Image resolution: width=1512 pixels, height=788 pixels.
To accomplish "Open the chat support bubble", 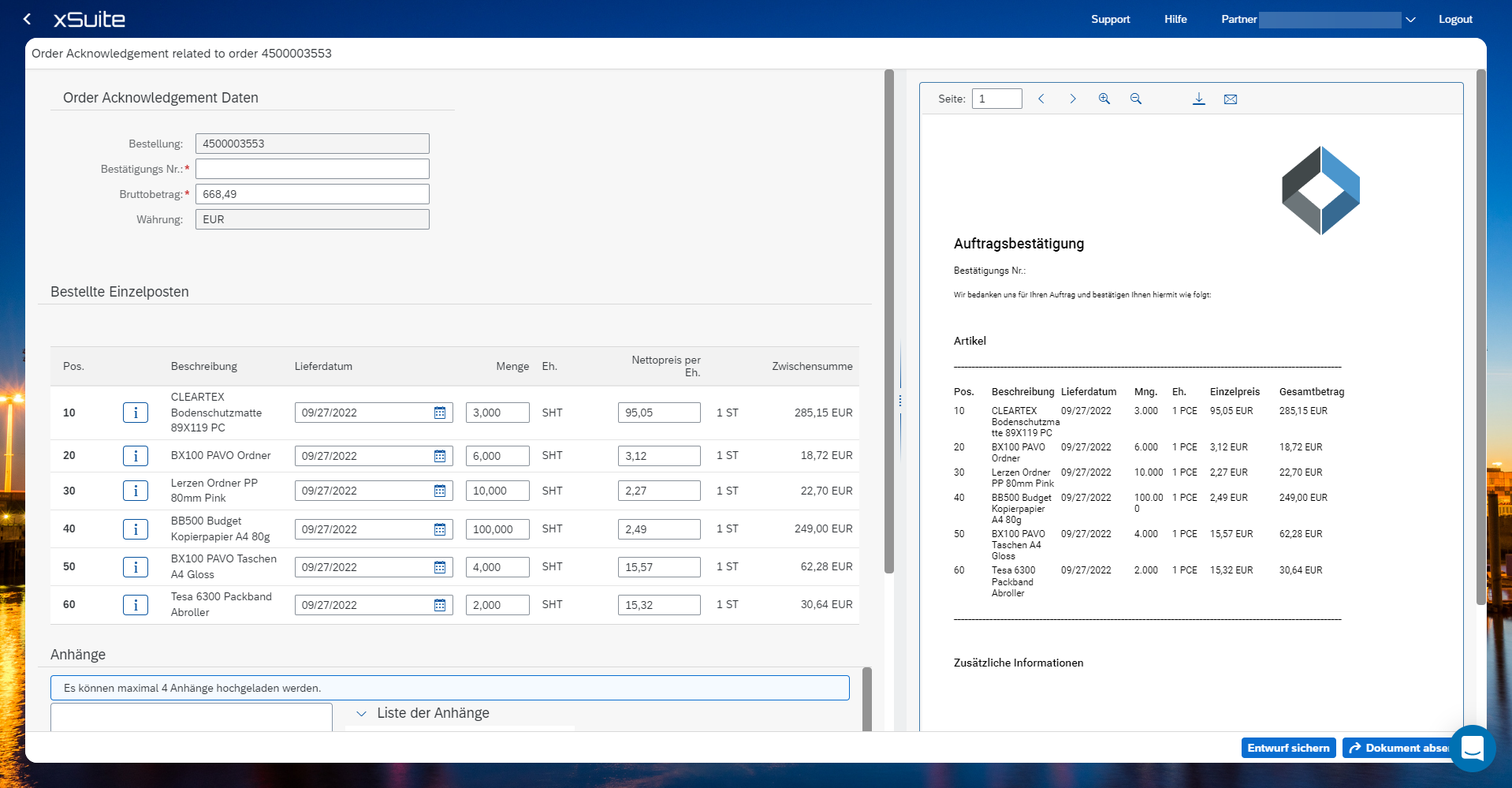I will click(x=1472, y=748).
